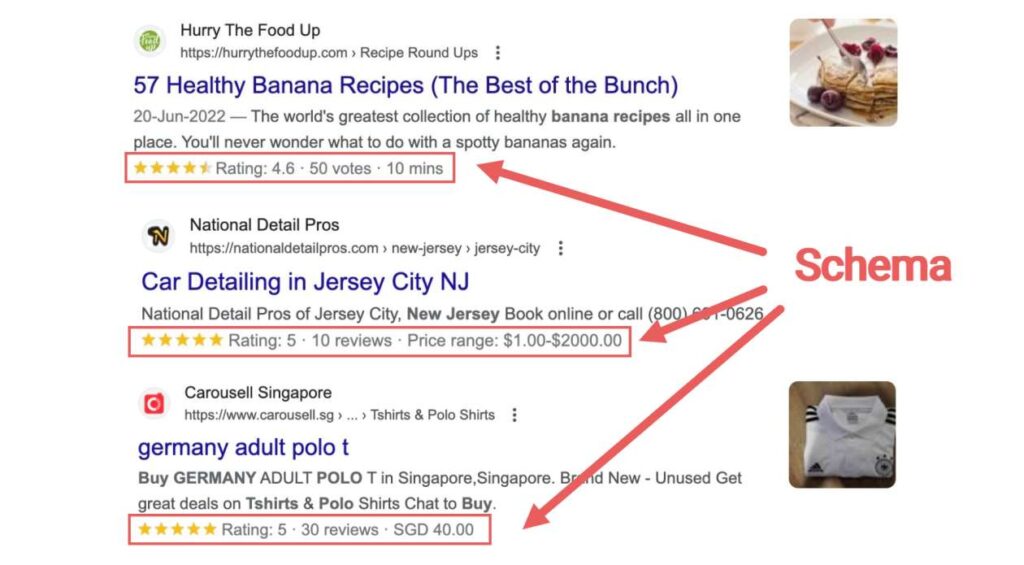
Task: Click the Hurry The Food Up site name
Action: pyautogui.click(x=250, y=31)
